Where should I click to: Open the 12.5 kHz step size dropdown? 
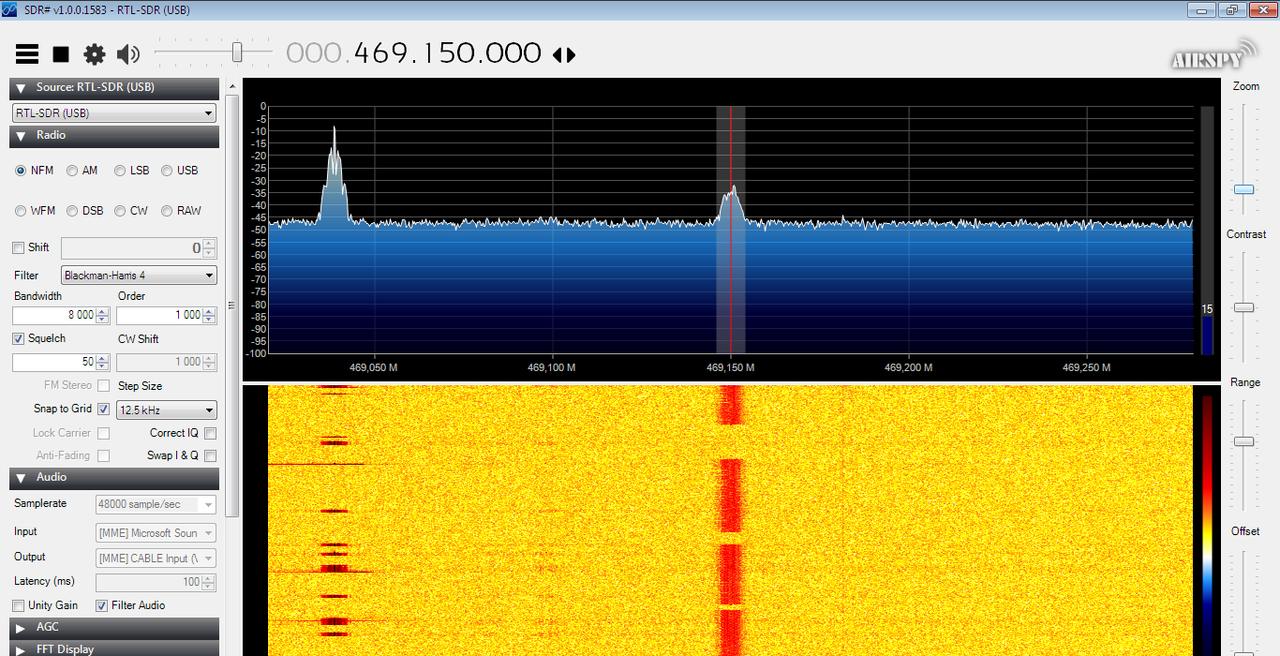(x=166, y=410)
